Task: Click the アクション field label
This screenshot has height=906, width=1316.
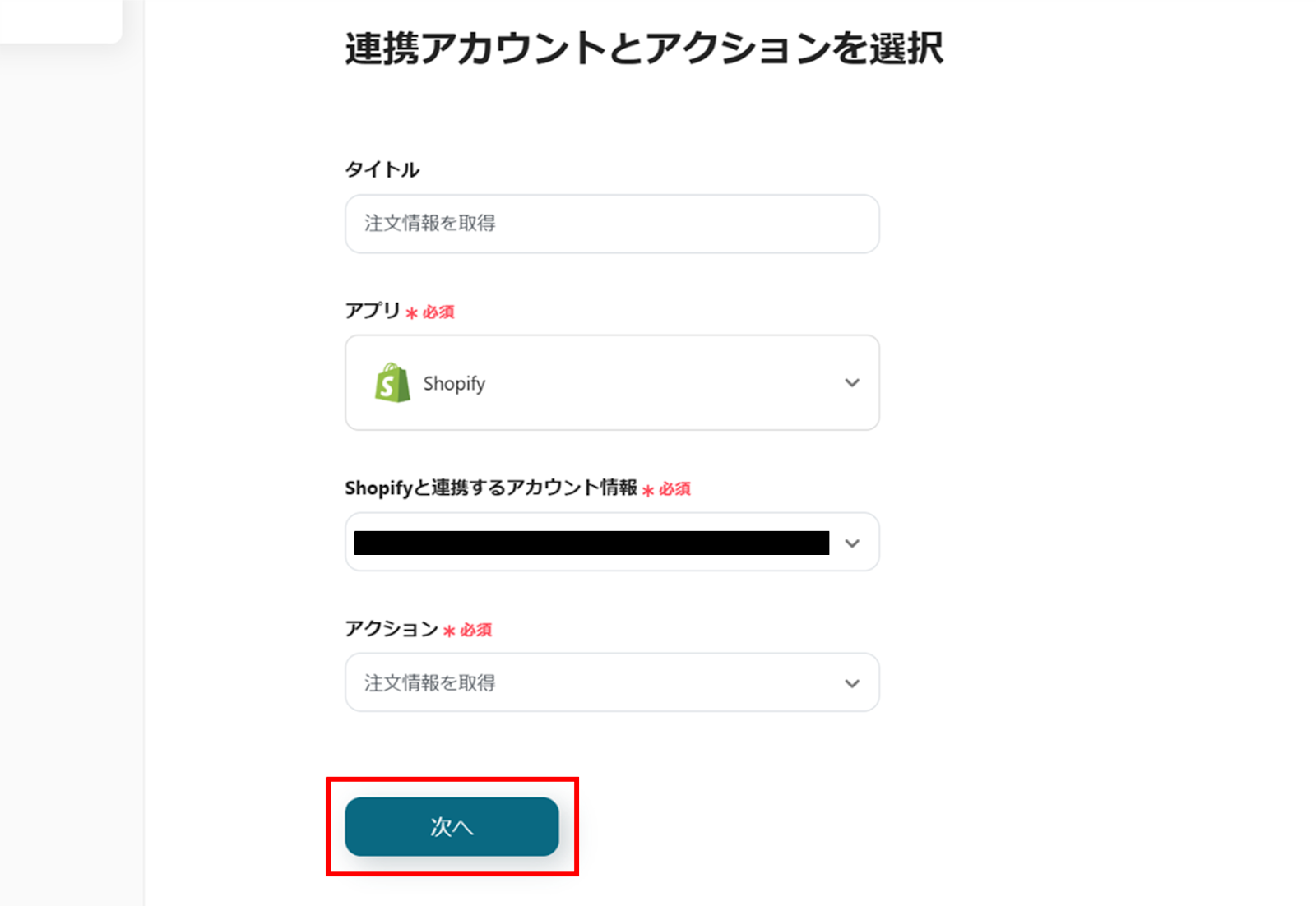Action: [391, 629]
